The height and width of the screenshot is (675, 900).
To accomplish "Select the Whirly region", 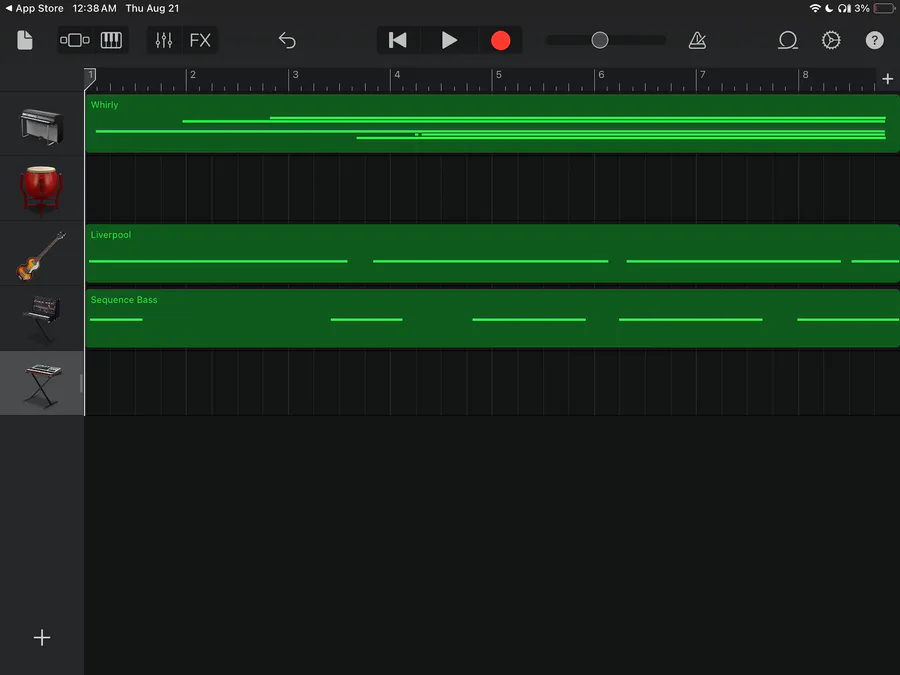I will click(492, 123).
